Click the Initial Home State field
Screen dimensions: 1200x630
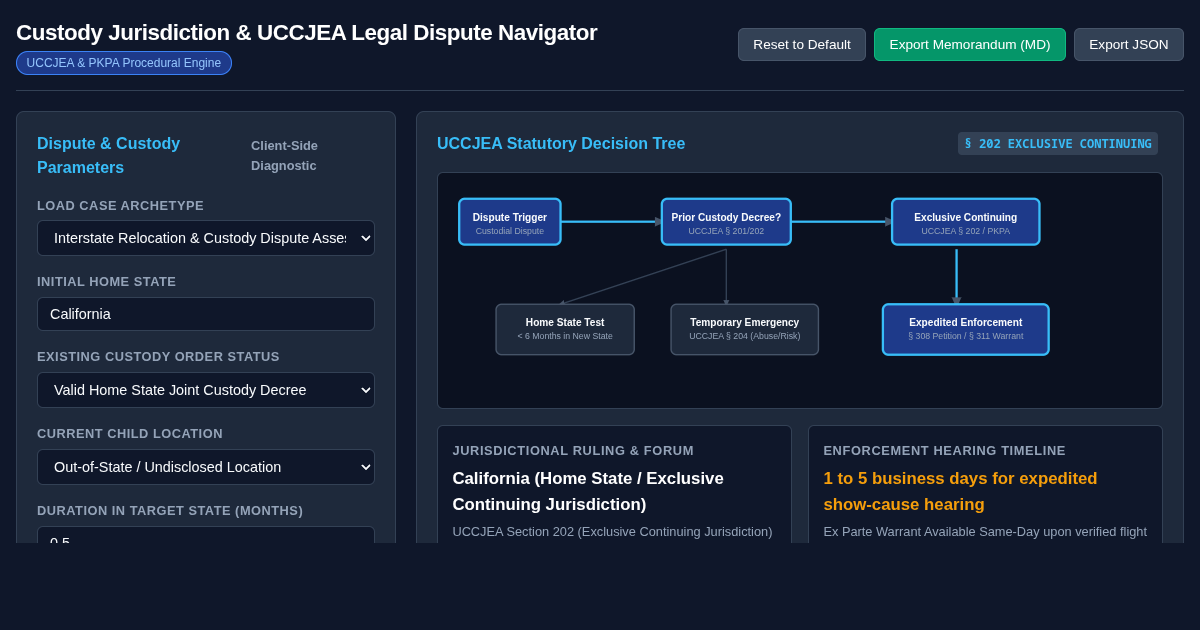(x=206, y=314)
